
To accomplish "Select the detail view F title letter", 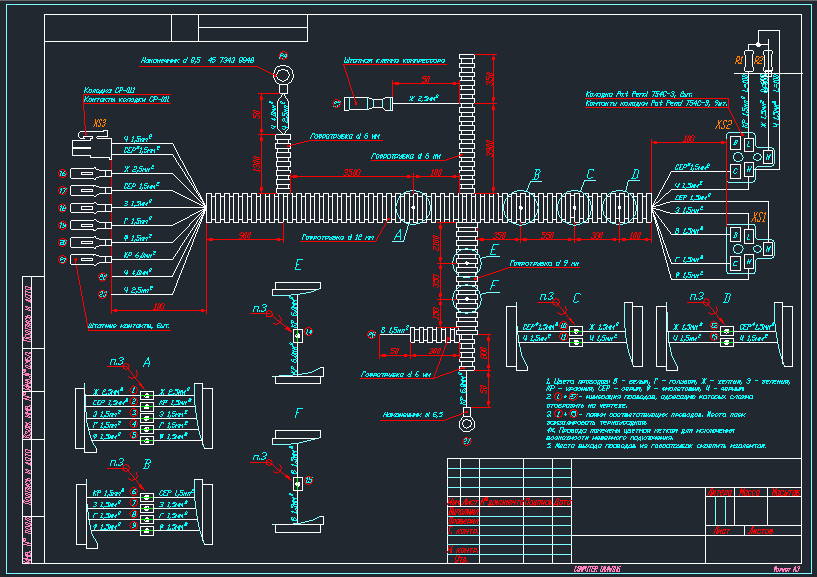I will pyautogui.click(x=297, y=411).
